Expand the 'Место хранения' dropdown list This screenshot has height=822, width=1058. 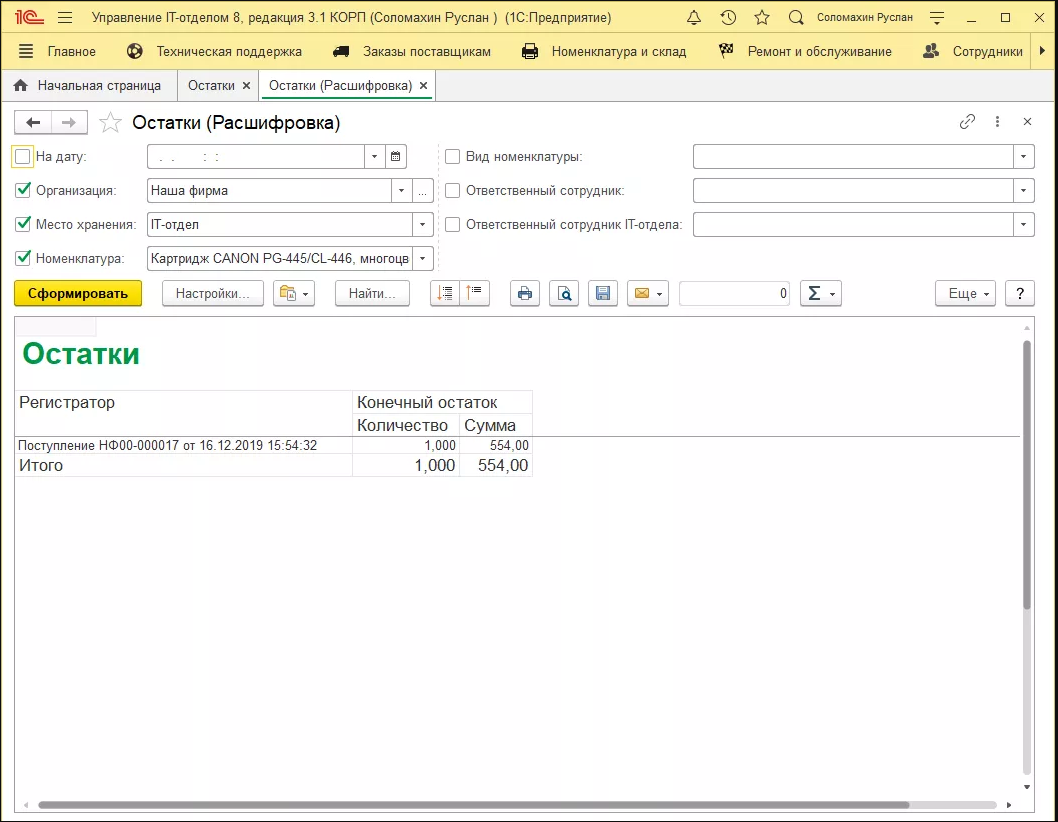(x=423, y=224)
